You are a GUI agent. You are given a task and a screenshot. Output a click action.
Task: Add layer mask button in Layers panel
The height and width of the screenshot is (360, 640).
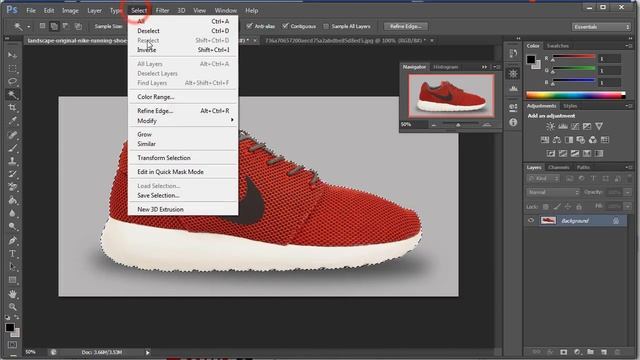click(563, 352)
